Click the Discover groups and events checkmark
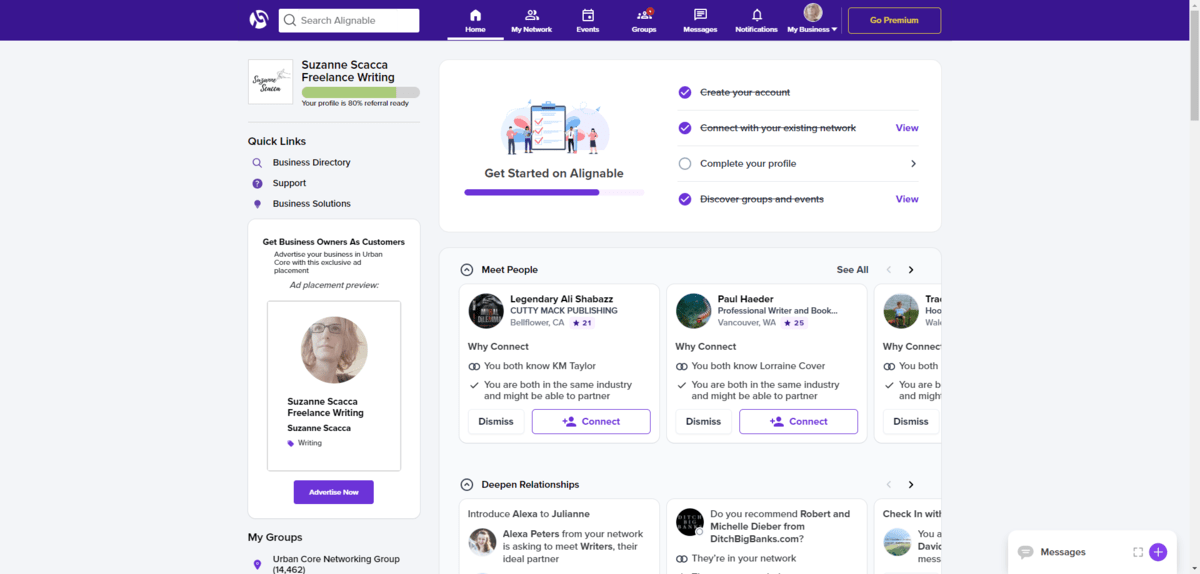 click(x=685, y=199)
